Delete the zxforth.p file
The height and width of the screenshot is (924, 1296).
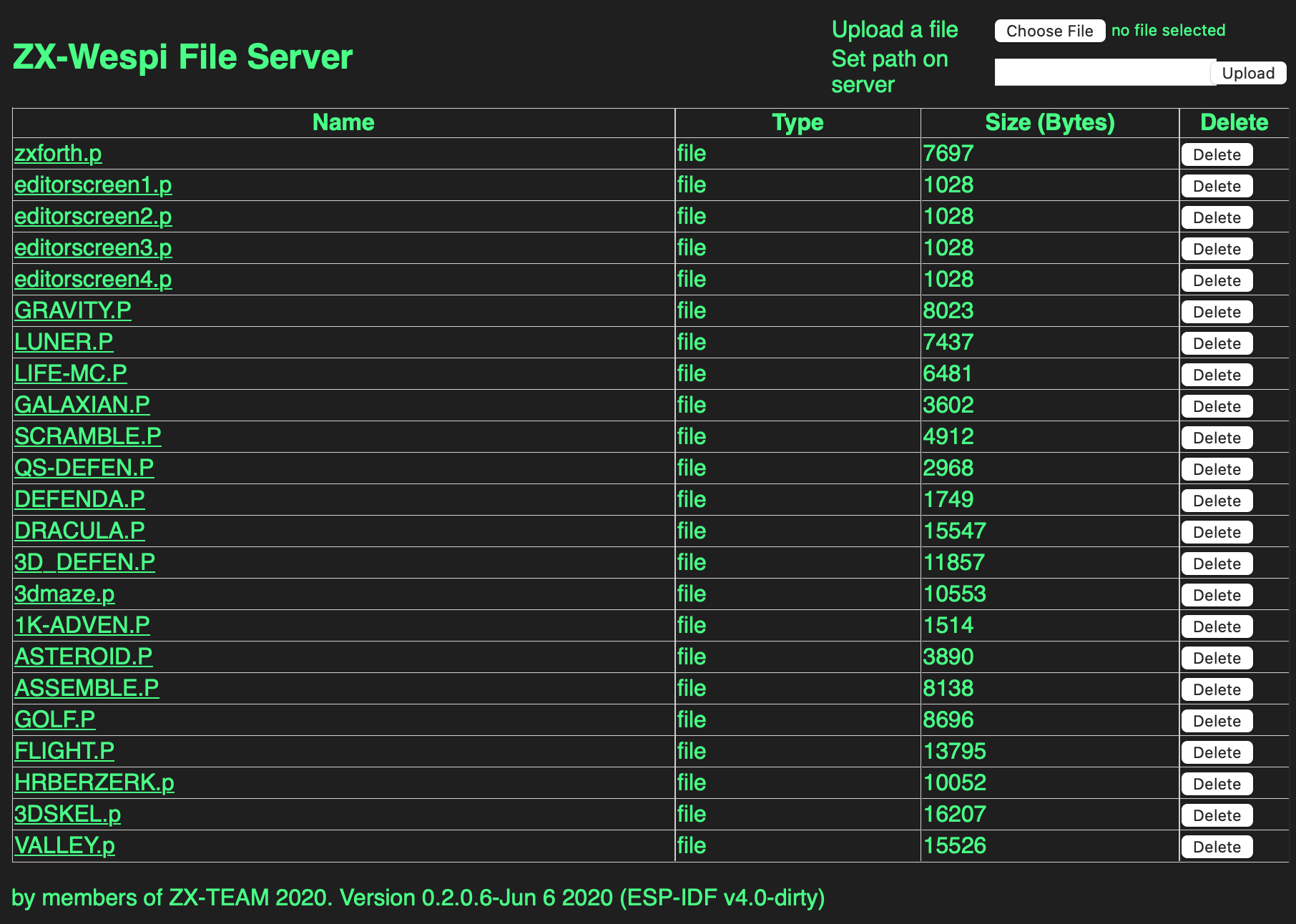tap(1216, 155)
